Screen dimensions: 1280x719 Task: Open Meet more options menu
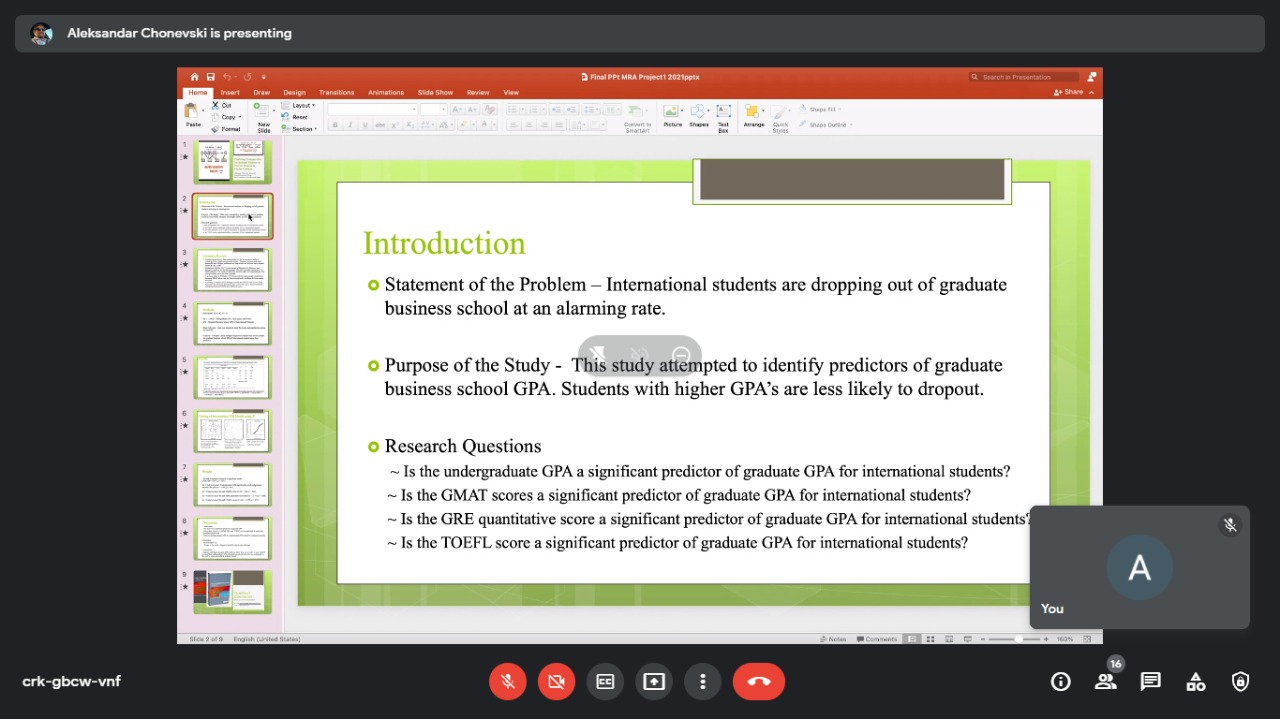pyautogui.click(x=702, y=682)
